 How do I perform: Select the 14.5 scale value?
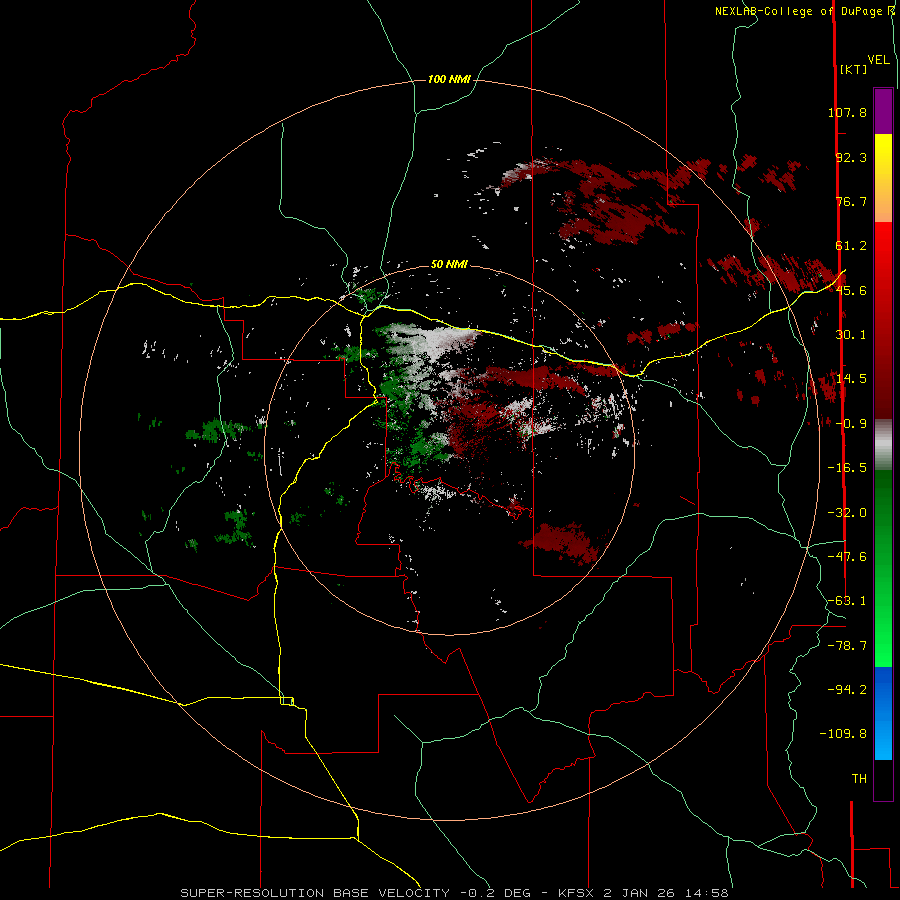pos(851,379)
